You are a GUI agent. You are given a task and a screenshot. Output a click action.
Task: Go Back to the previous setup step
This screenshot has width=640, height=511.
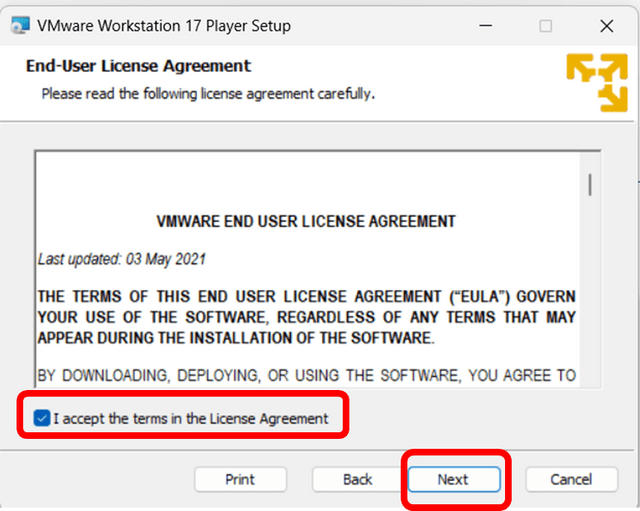point(357,479)
